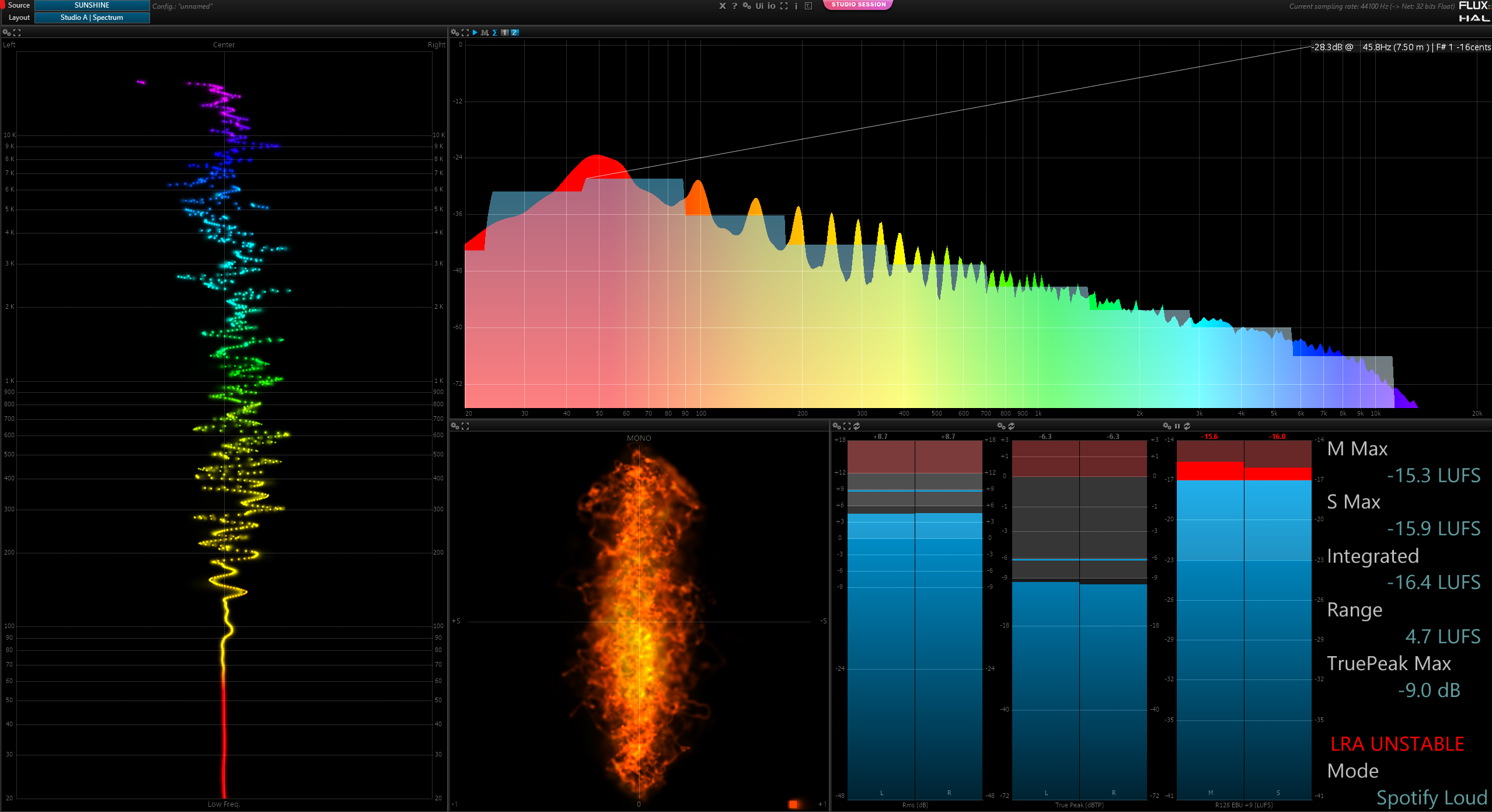Open R128 loudness meter settings gears
Image resolution: width=1492 pixels, height=812 pixels.
point(1167,426)
